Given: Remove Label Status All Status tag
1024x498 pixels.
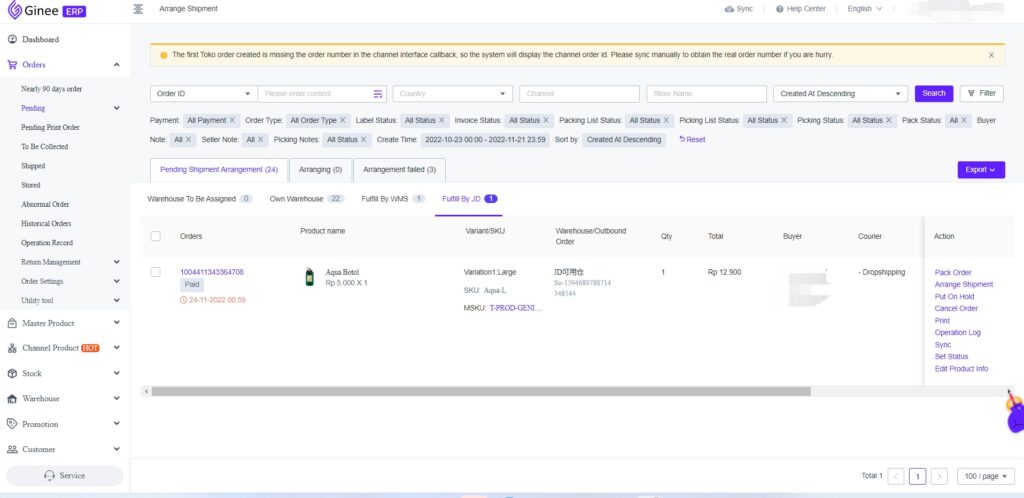Looking at the screenshot, I should pos(441,120).
